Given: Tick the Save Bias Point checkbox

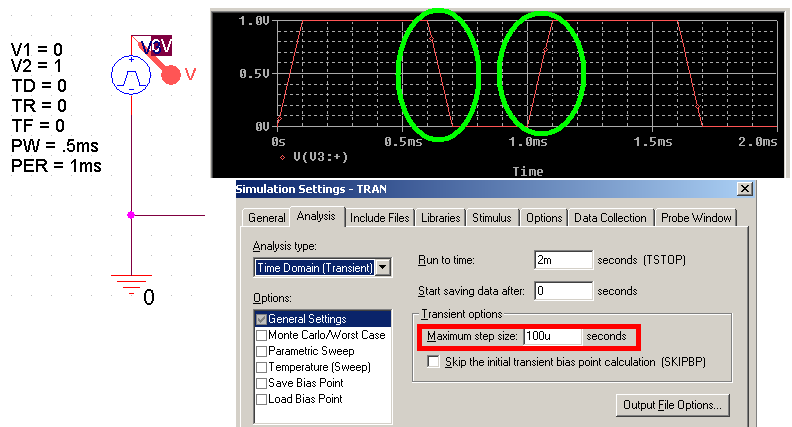Looking at the screenshot, I should (261, 383).
